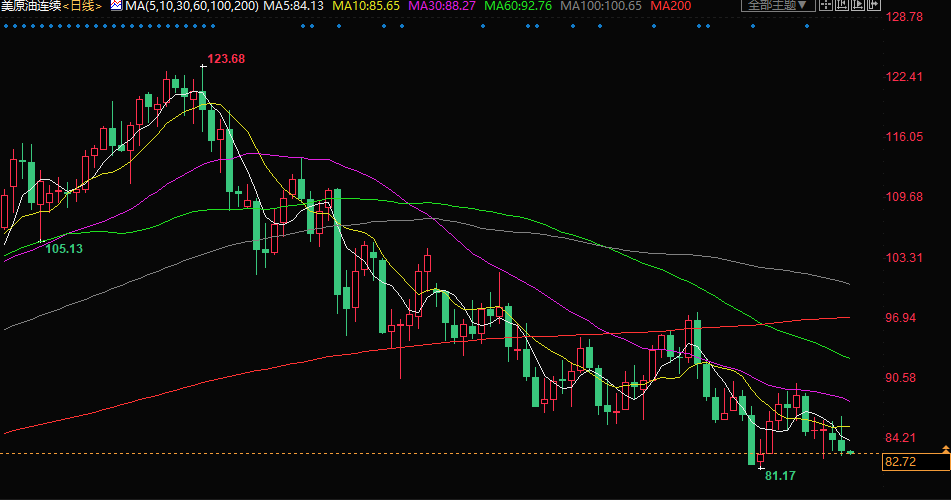Click the 81.17 low price marker
951x500 pixels.
click(x=780, y=475)
